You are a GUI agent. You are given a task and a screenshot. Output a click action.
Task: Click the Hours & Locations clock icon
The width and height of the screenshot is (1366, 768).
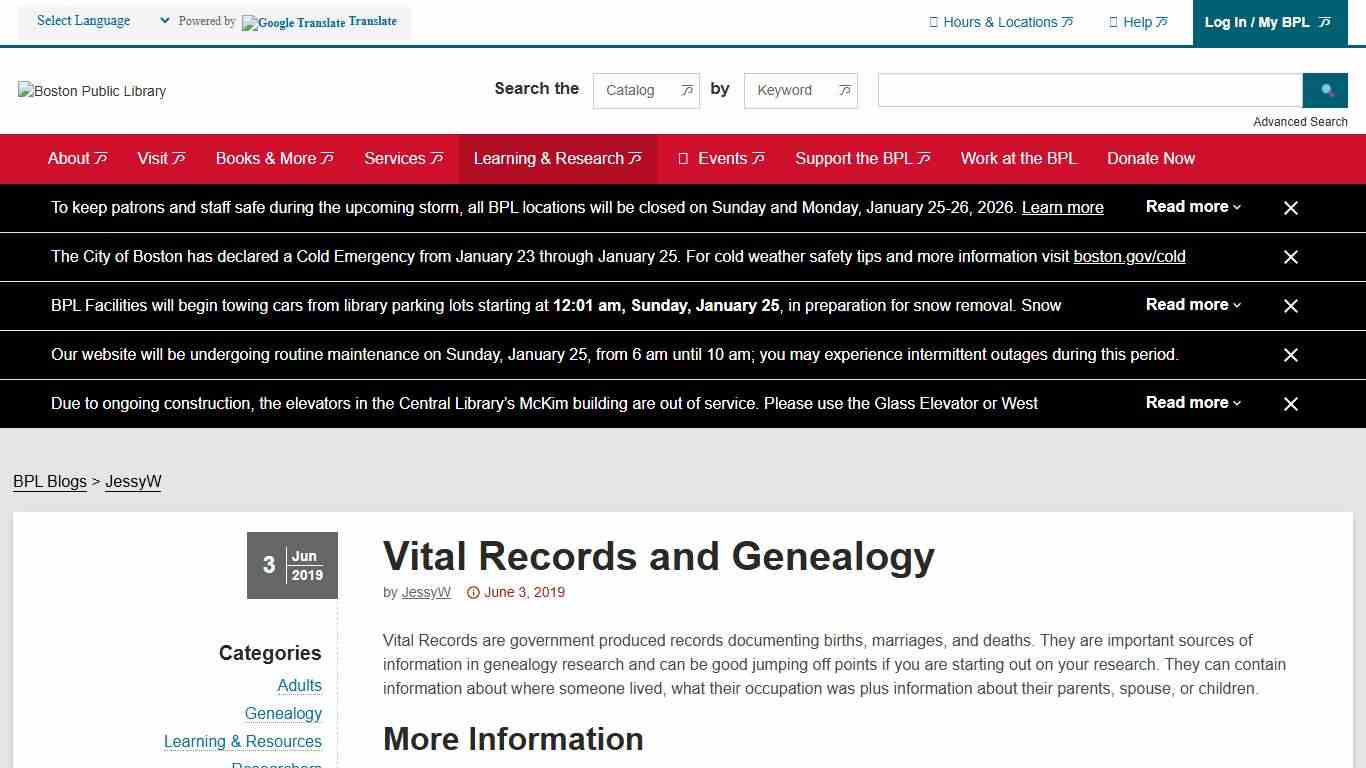(933, 21)
